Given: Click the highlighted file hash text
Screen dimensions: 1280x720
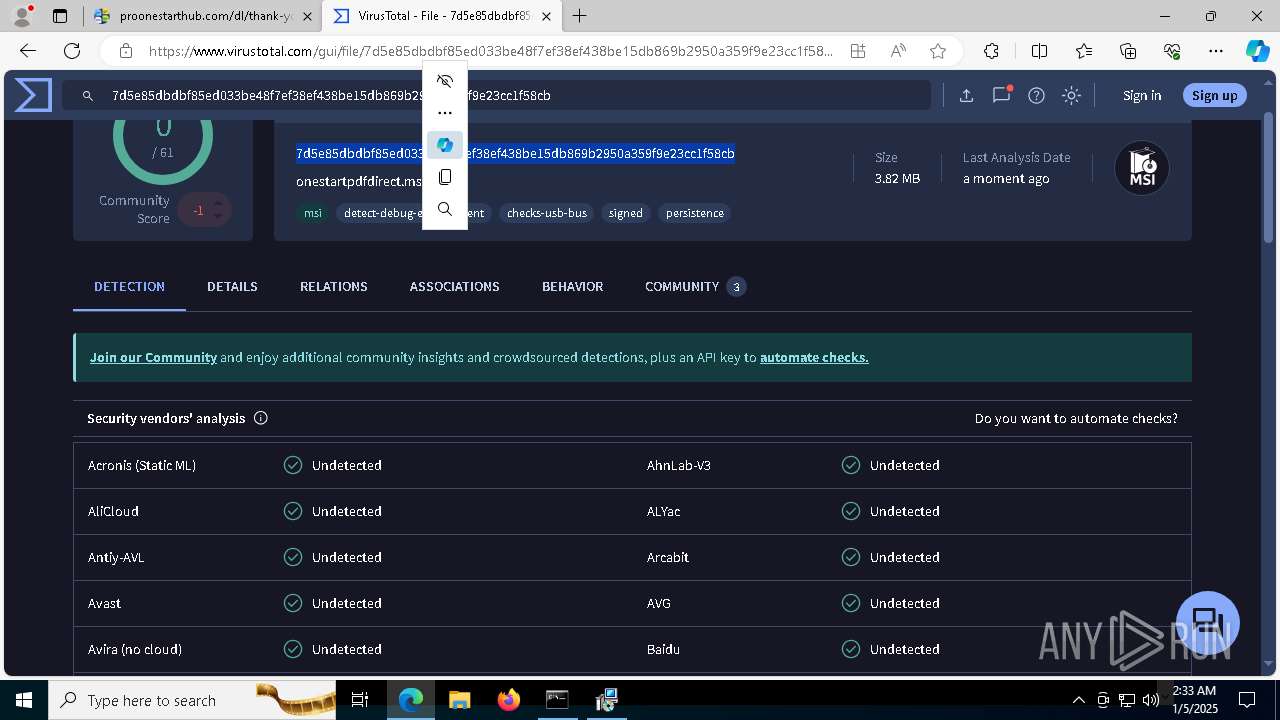Looking at the screenshot, I should coord(515,153).
